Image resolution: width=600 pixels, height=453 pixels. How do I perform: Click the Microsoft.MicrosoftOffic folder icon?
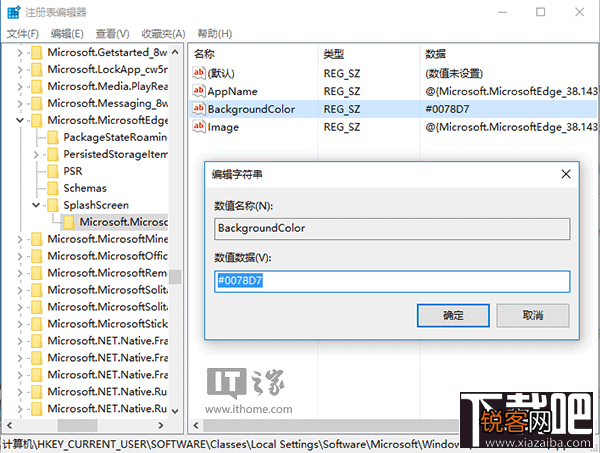37,256
